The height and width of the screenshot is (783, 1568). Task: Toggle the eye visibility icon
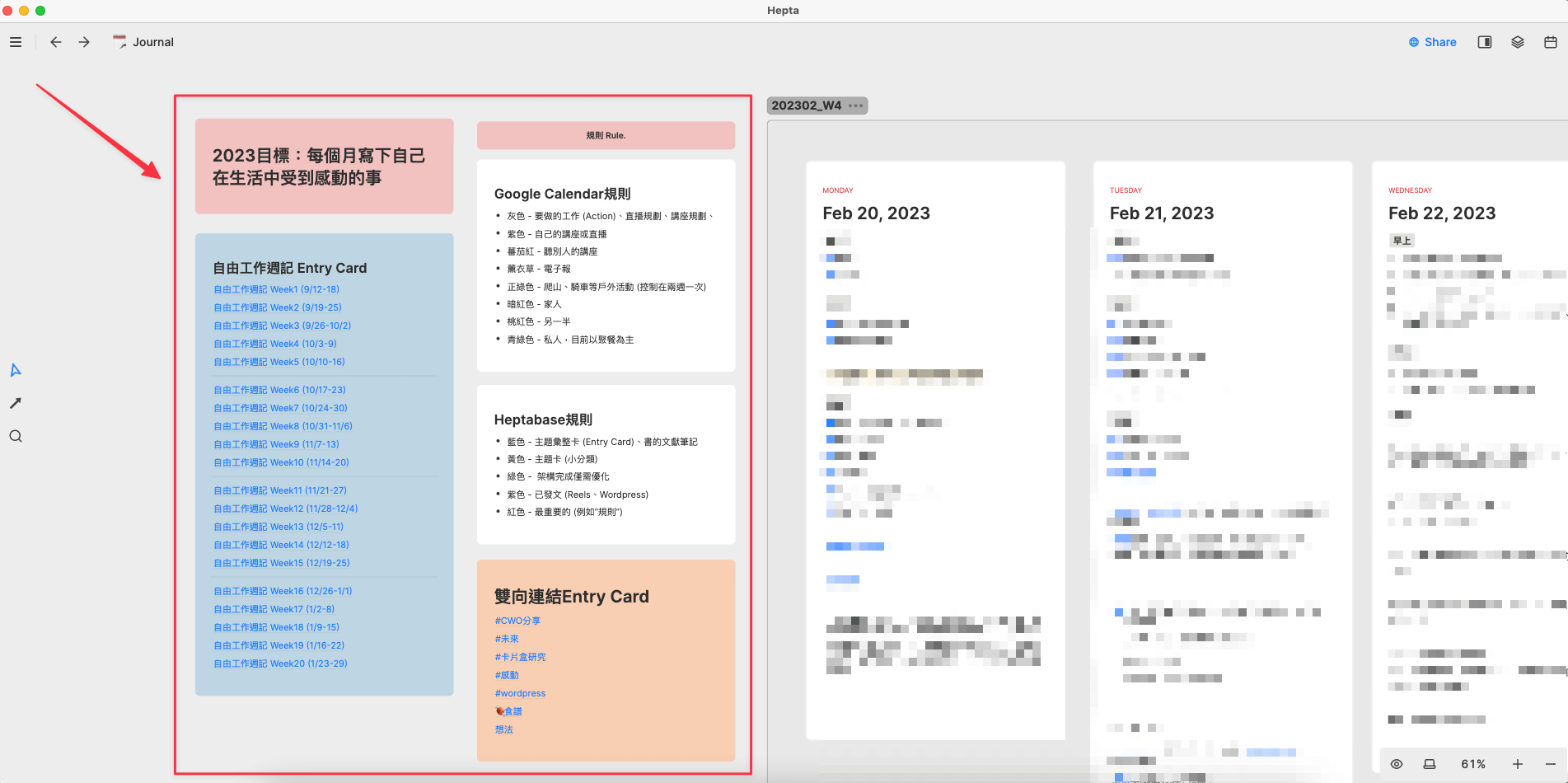(1397, 764)
